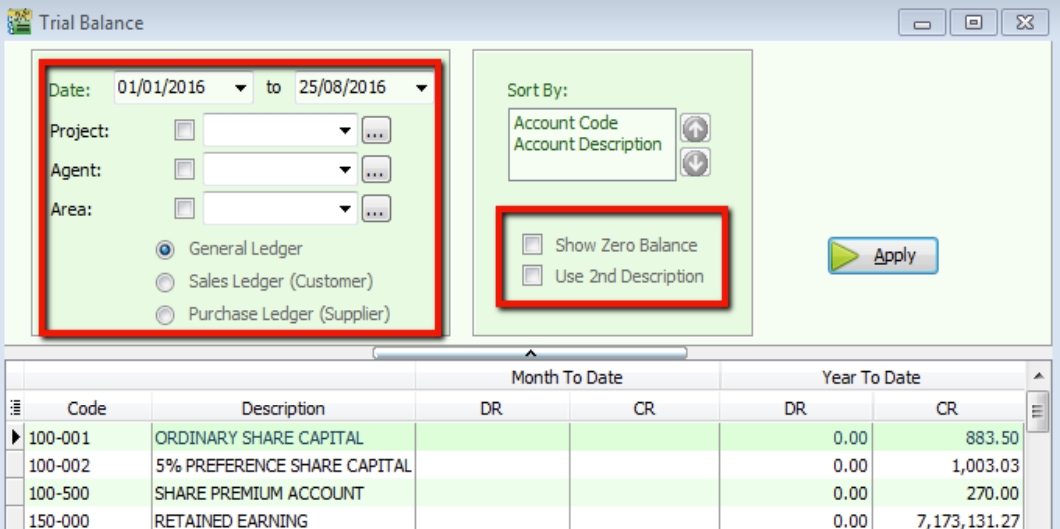The width and height of the screenshot is (1060, 529).
Task: Enable the Show Zero Balance checkbox
Action: pyautogui.click(x=534, y=245)
